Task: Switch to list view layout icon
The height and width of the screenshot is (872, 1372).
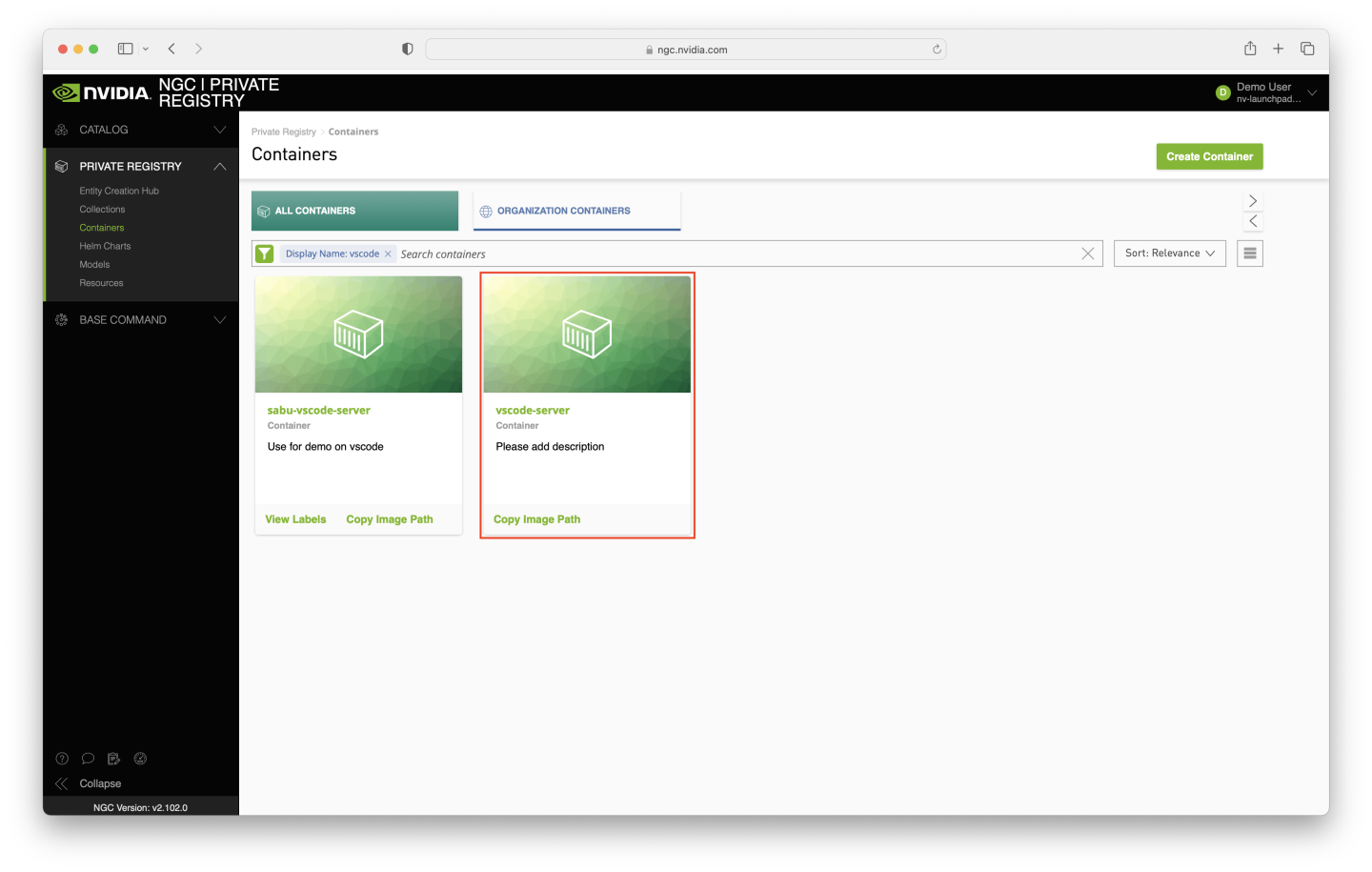Action: click(1249, 253)
